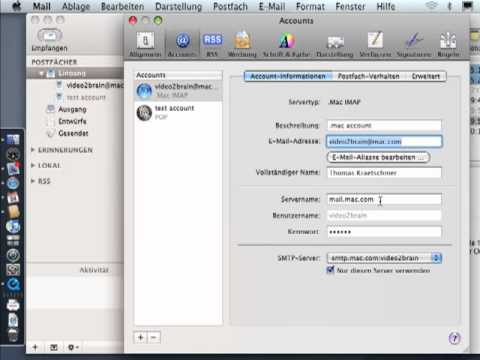480x360 pixels.
Task: Open the RSS preferences pane
Action: [x=212, y=44]
